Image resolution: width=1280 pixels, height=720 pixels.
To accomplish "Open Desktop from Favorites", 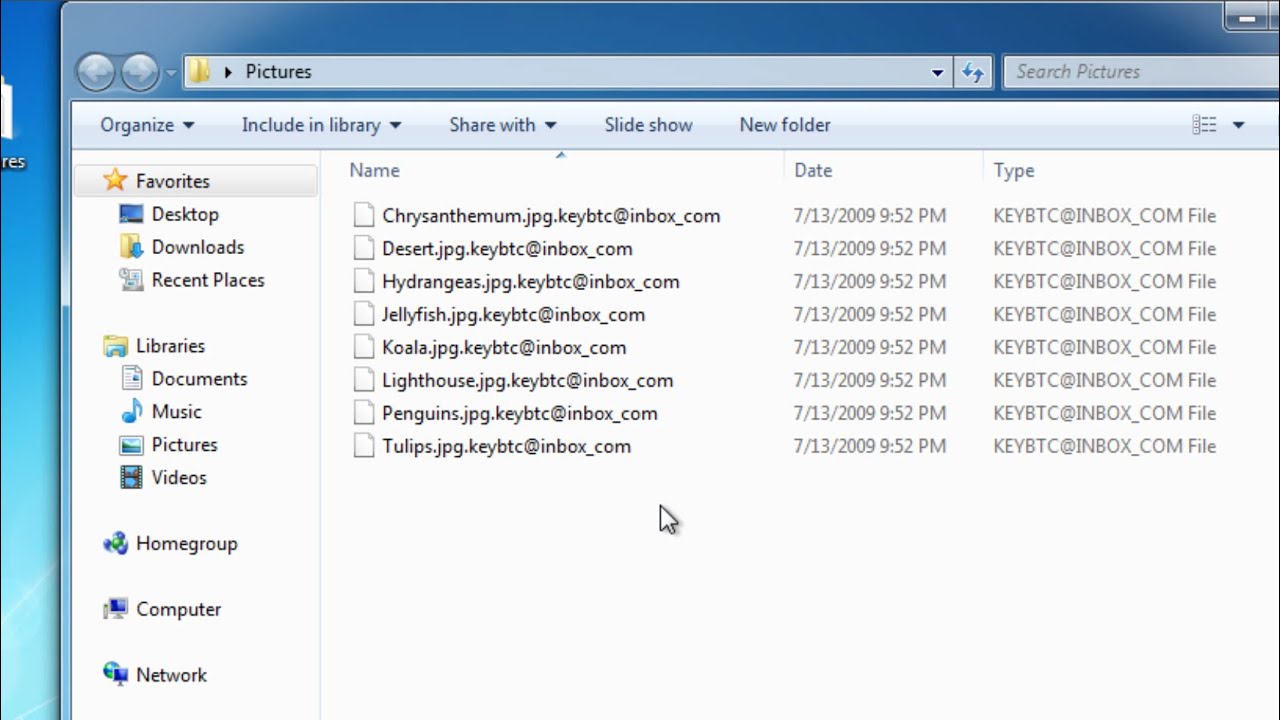I will (x=185, y=214).
